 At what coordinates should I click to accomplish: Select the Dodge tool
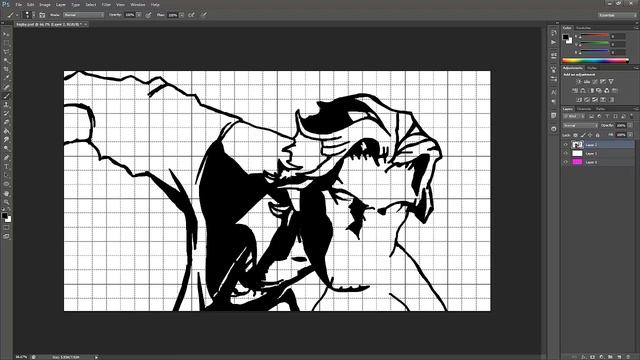(6, 149)
